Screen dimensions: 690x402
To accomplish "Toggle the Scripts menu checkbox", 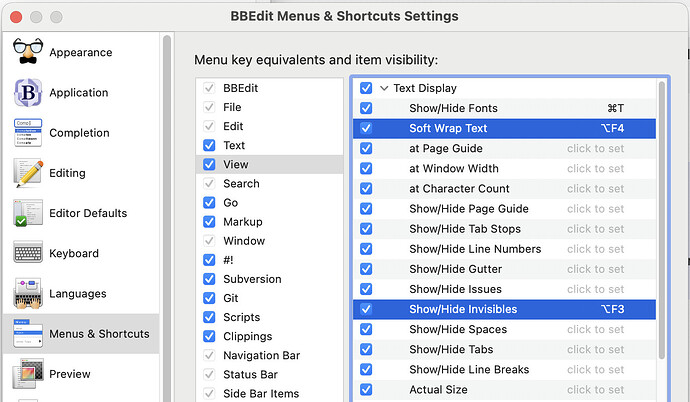I will coord(209,317).
